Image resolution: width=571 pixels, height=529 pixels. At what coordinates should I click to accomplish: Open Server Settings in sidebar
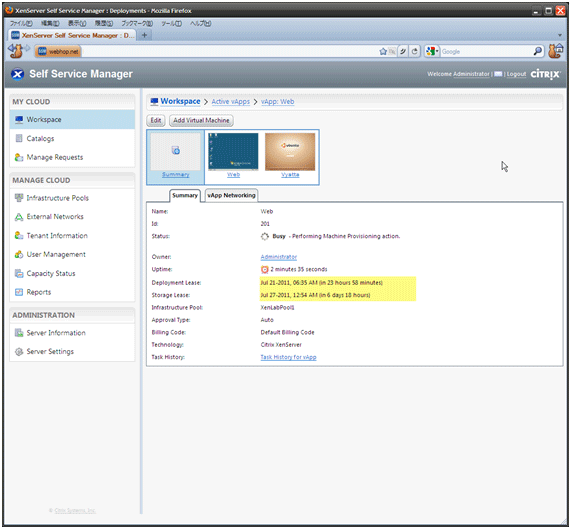pos(72,352)
